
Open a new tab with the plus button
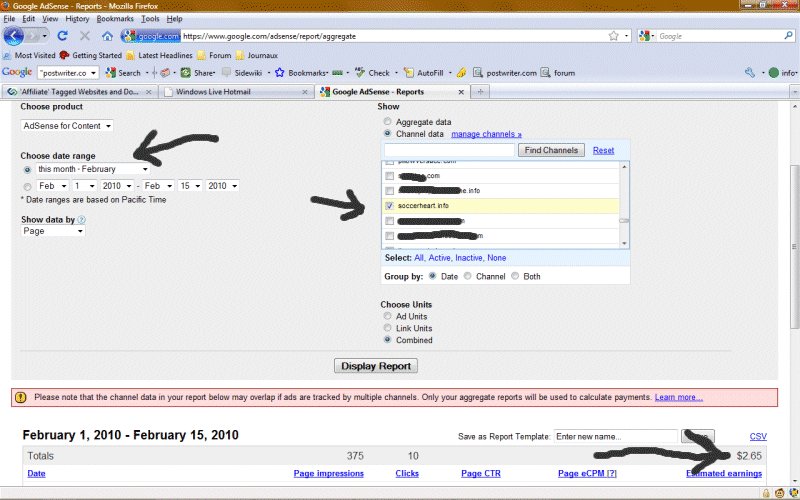point(480,92)
